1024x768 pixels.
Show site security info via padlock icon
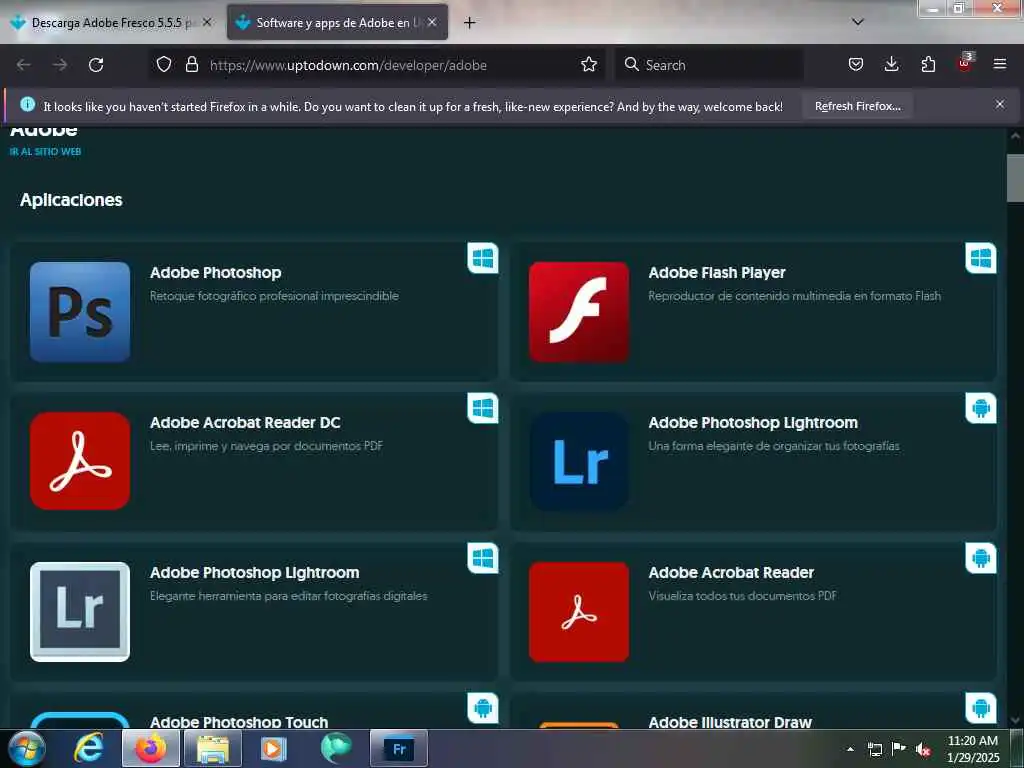pyautogui.click(x=191, y=65)
